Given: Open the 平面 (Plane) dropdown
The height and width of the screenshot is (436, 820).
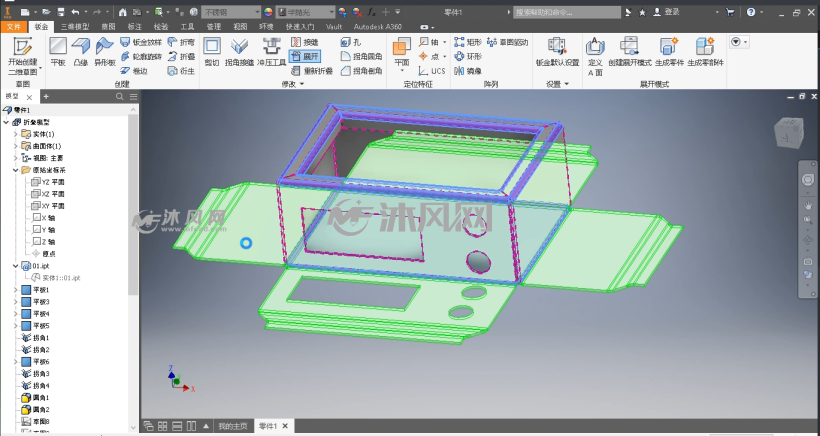Looking at the screenshot, I should point(402,72).
